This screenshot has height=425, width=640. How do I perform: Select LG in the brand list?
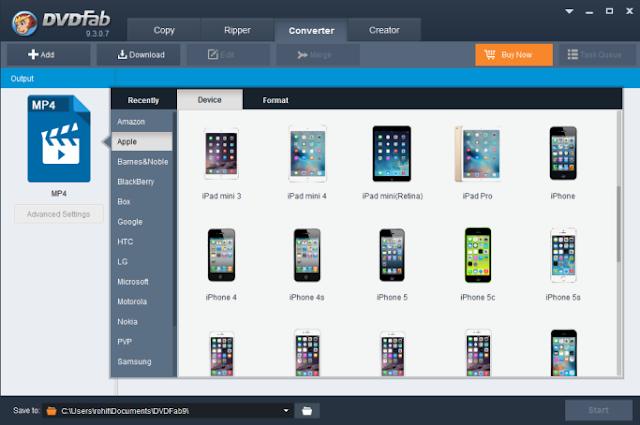coord(142,262)
